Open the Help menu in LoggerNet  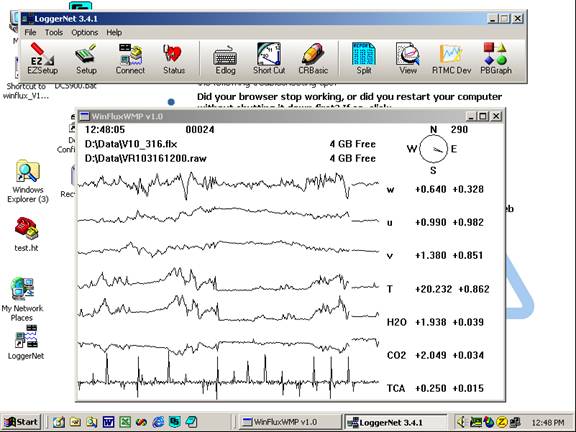click(x=114, y=32)
